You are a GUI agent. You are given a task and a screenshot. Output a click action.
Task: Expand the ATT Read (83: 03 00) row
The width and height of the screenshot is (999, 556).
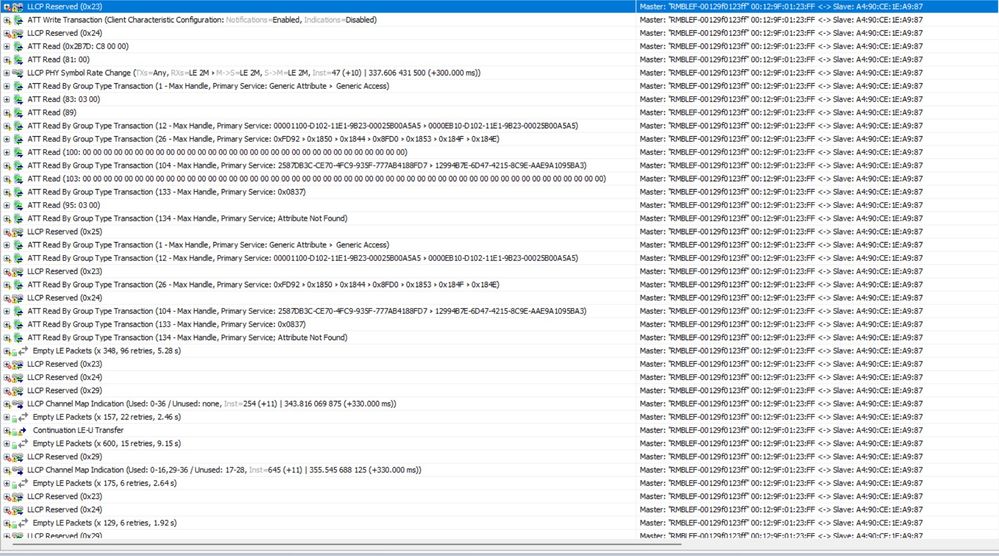[x=6, y=99]
